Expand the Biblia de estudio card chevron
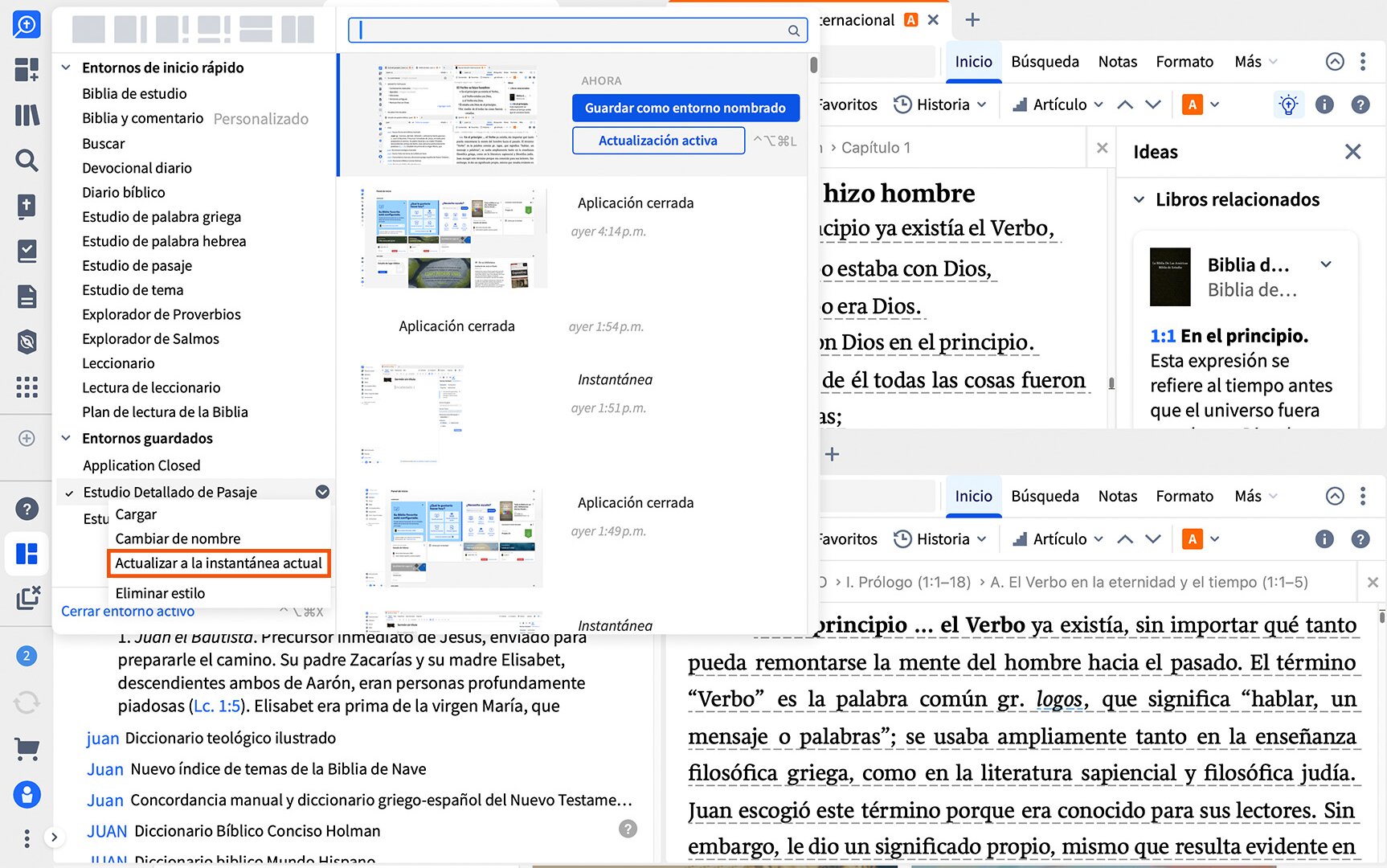Image resolution: width=1387 pixels, height=868 pixels. point(1326,264)
